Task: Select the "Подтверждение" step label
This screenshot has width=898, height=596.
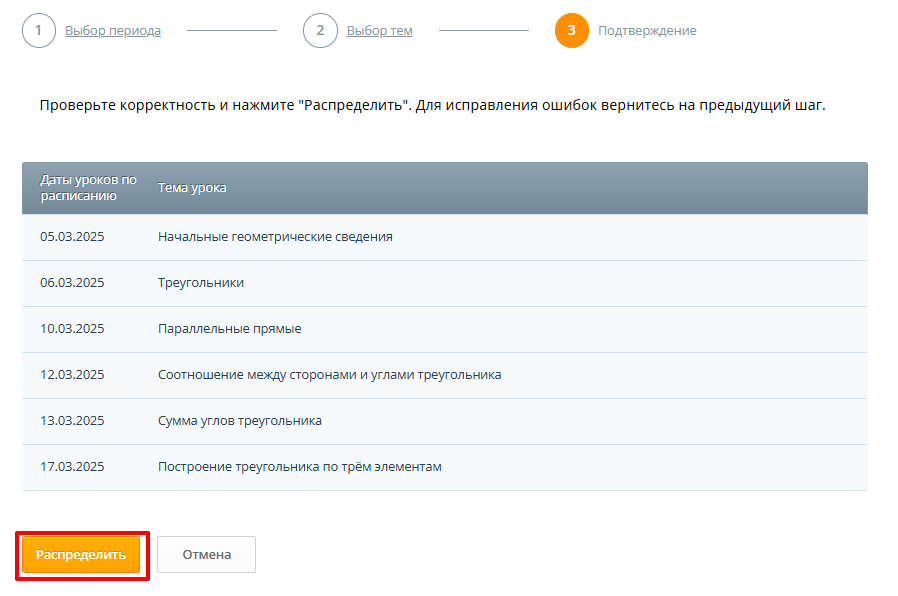Action: (x=647, y=31)
